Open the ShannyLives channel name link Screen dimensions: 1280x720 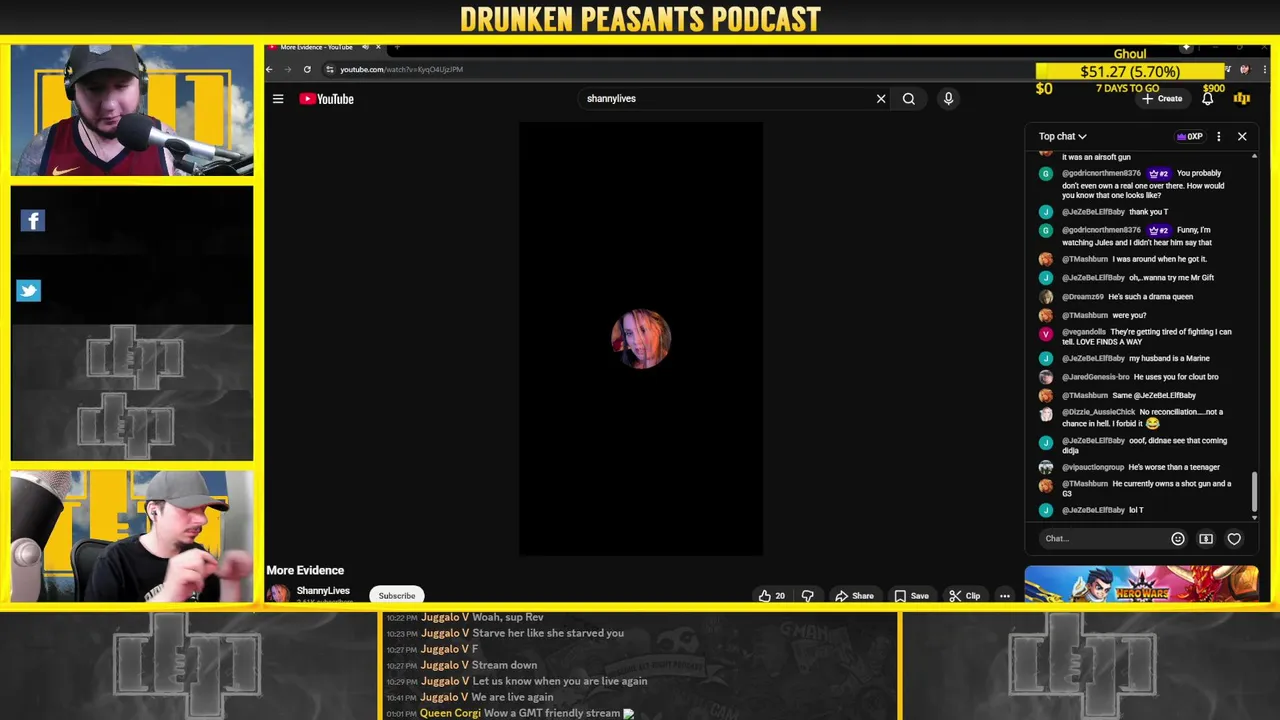tap(323, 591)
